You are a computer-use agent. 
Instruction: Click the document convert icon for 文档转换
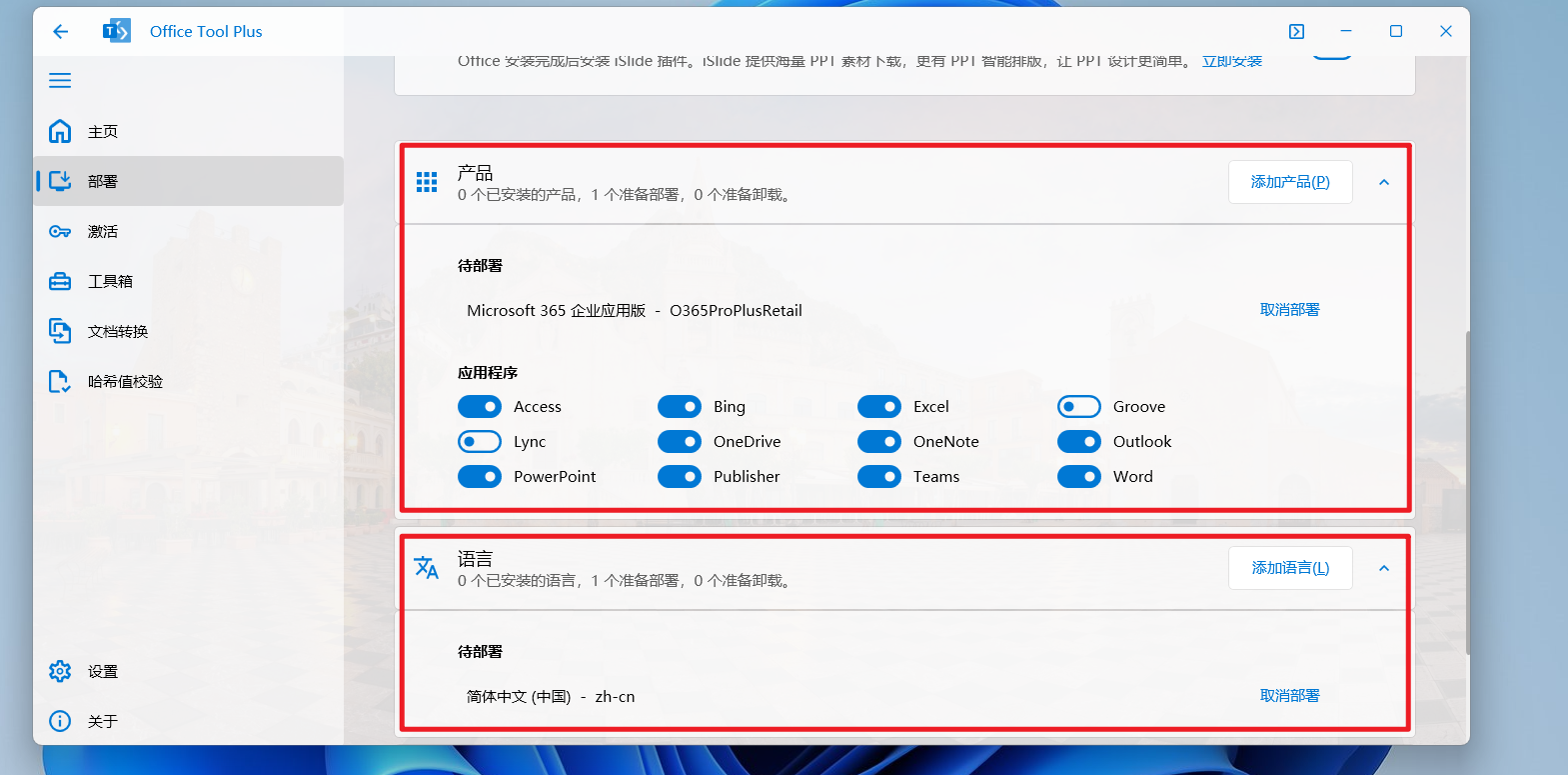click(x=60, y=331)
